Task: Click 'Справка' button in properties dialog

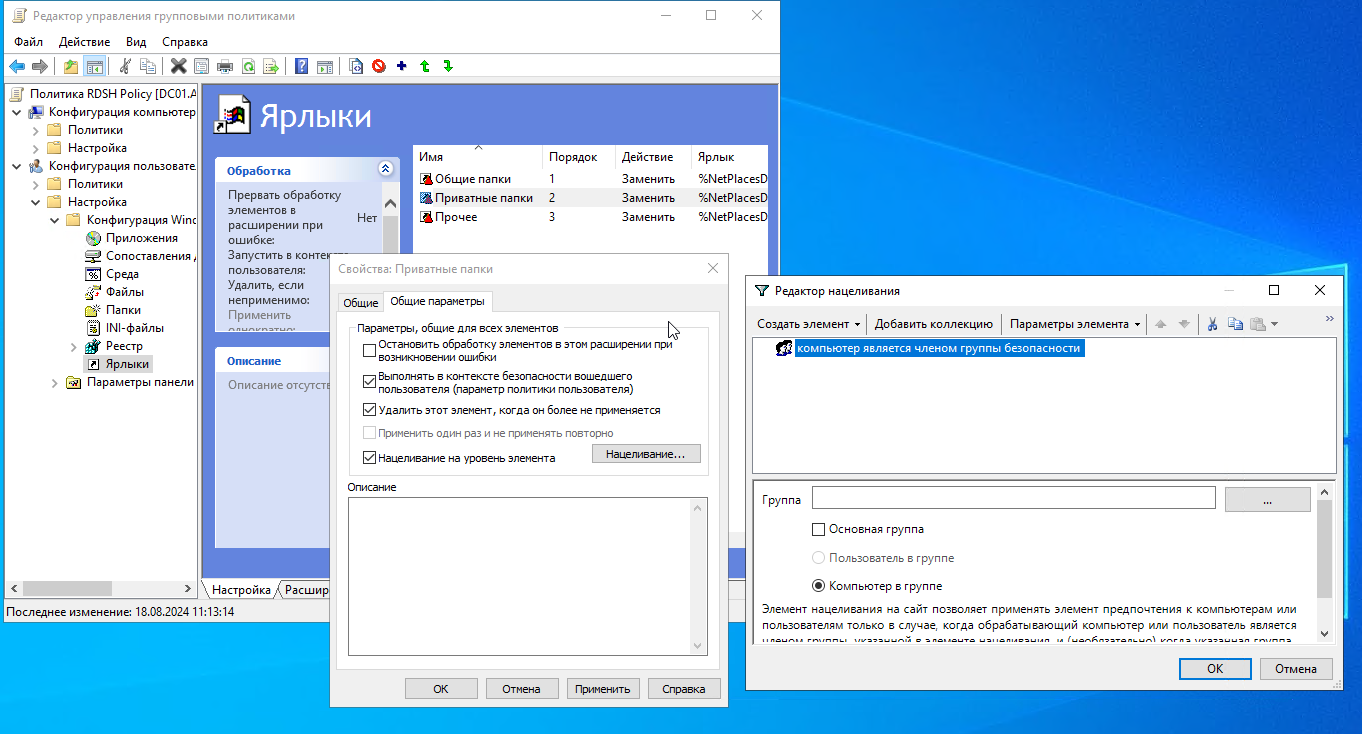Action: tap(684, 689)
